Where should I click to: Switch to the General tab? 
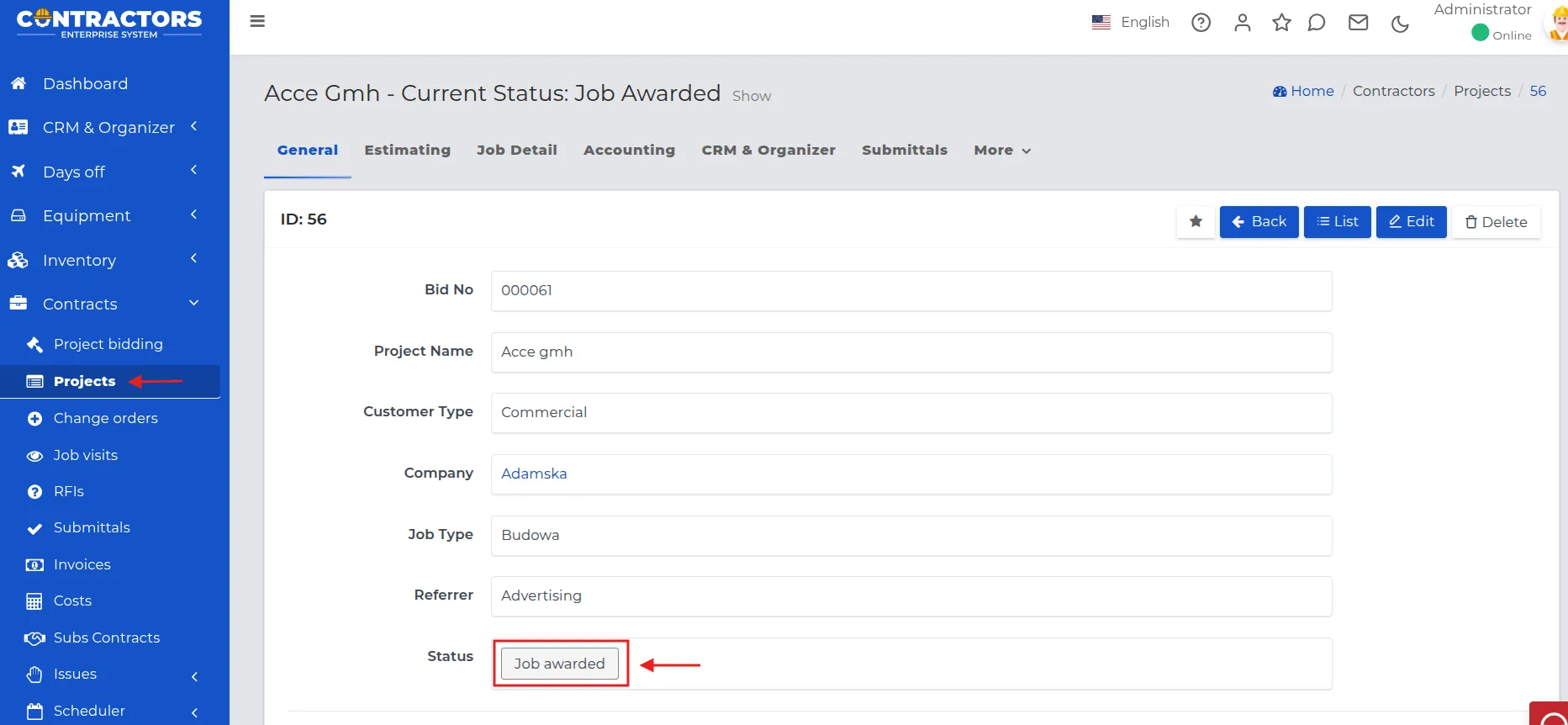[x=308, y=151]
